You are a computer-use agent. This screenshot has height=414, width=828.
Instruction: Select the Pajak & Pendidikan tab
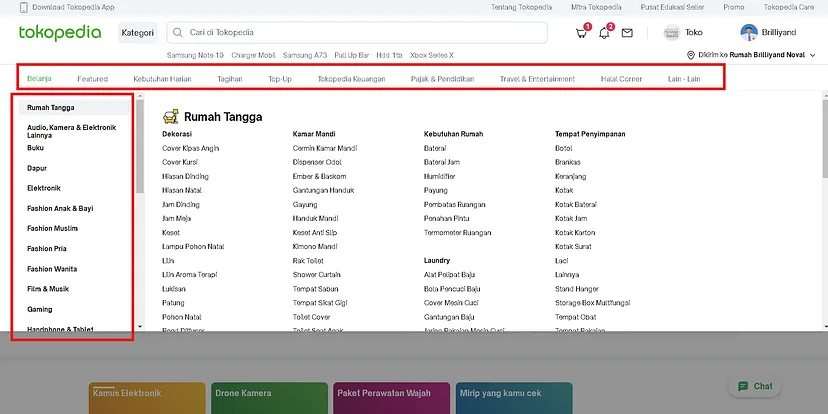coord(443,79)
